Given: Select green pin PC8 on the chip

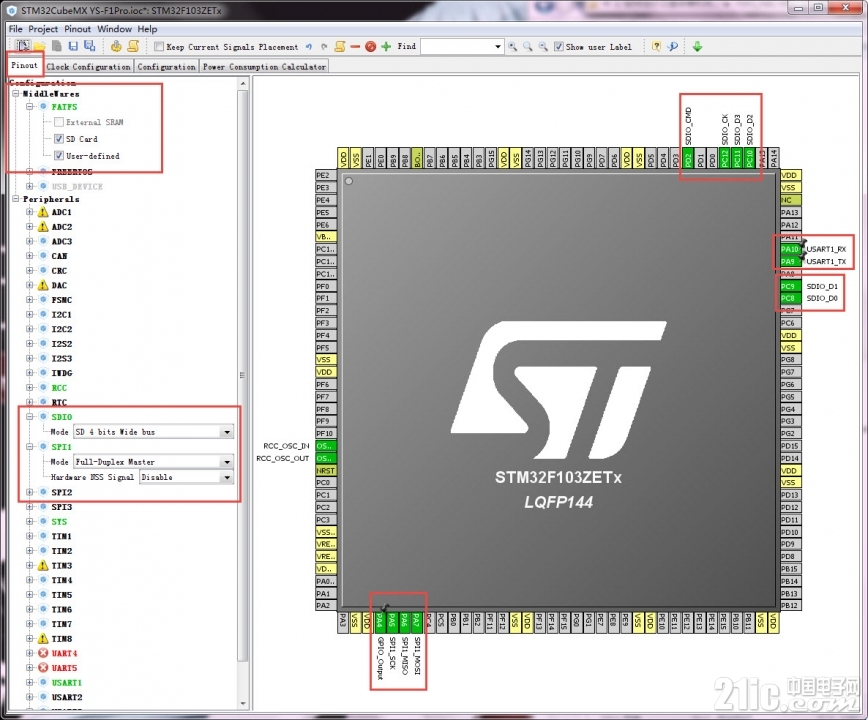Looking at the screenshot, I should coord(790,298).
